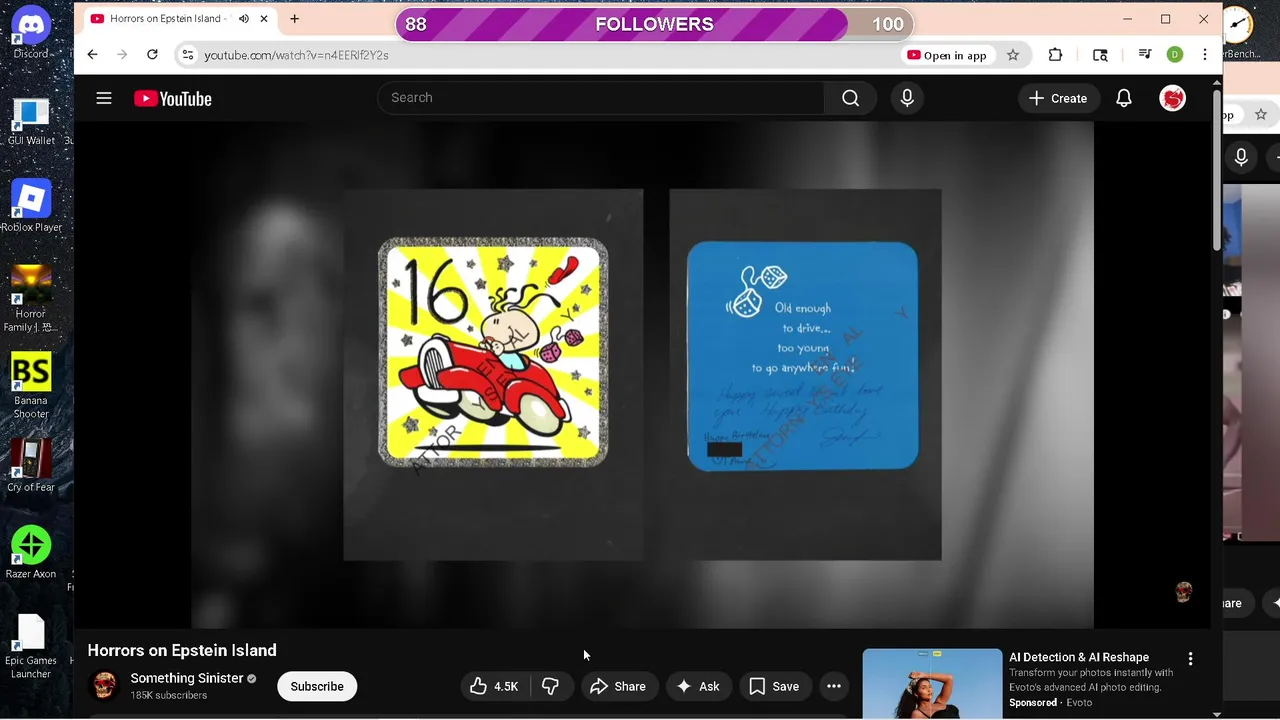Open the Chrome three-dot menu
This screenshot has height=720, width=1280.
(x=1205, y=55)
